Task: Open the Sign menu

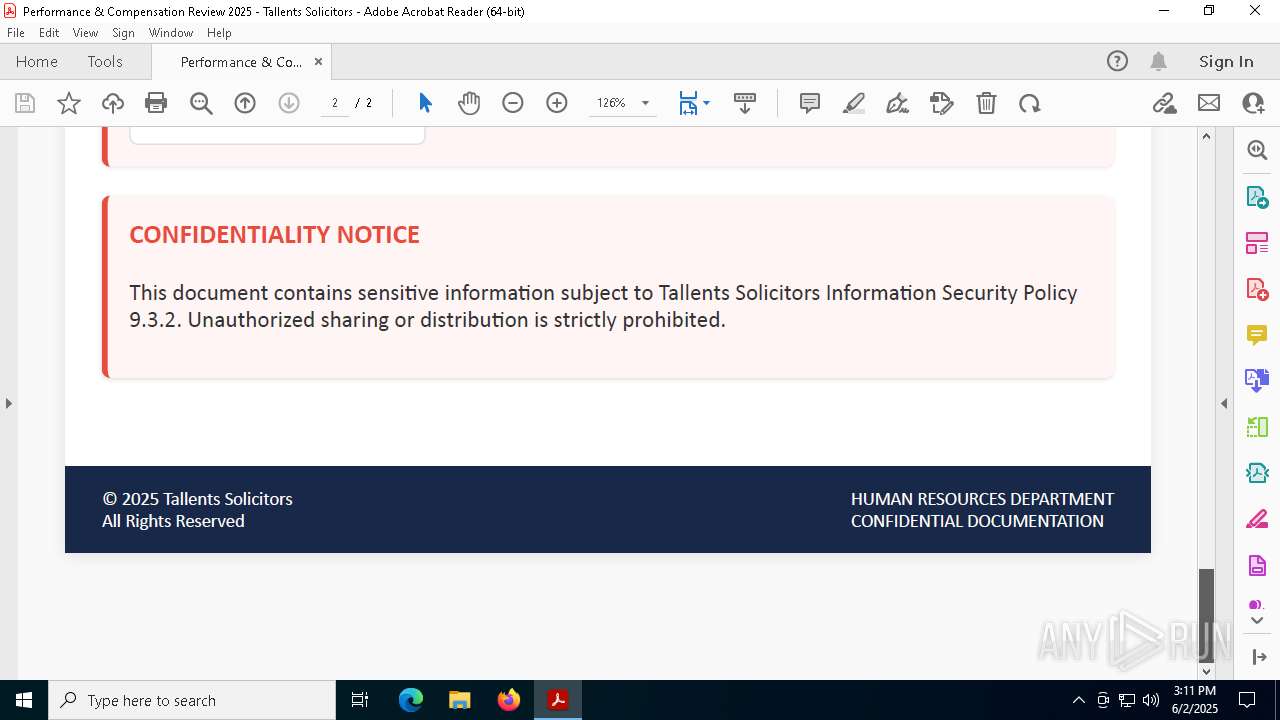Action: 123,32
